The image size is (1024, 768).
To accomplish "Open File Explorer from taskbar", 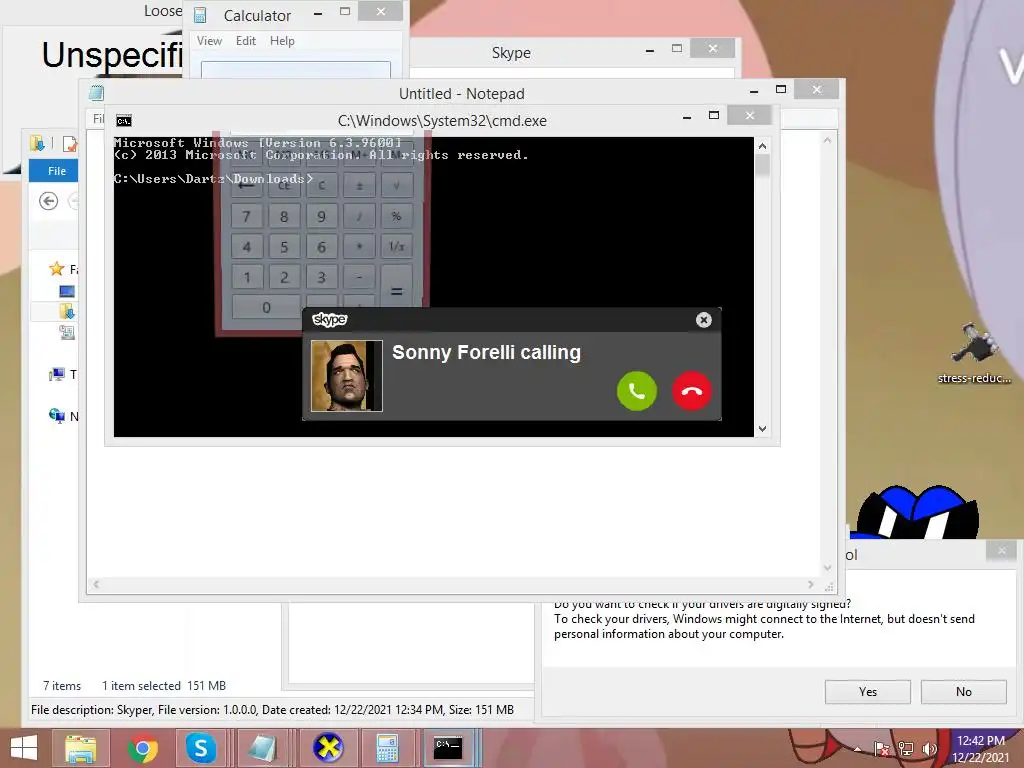I will pos(80,748).
